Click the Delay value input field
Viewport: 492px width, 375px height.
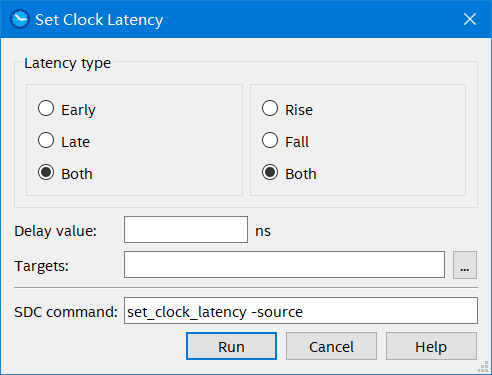[x=186, y=230]
